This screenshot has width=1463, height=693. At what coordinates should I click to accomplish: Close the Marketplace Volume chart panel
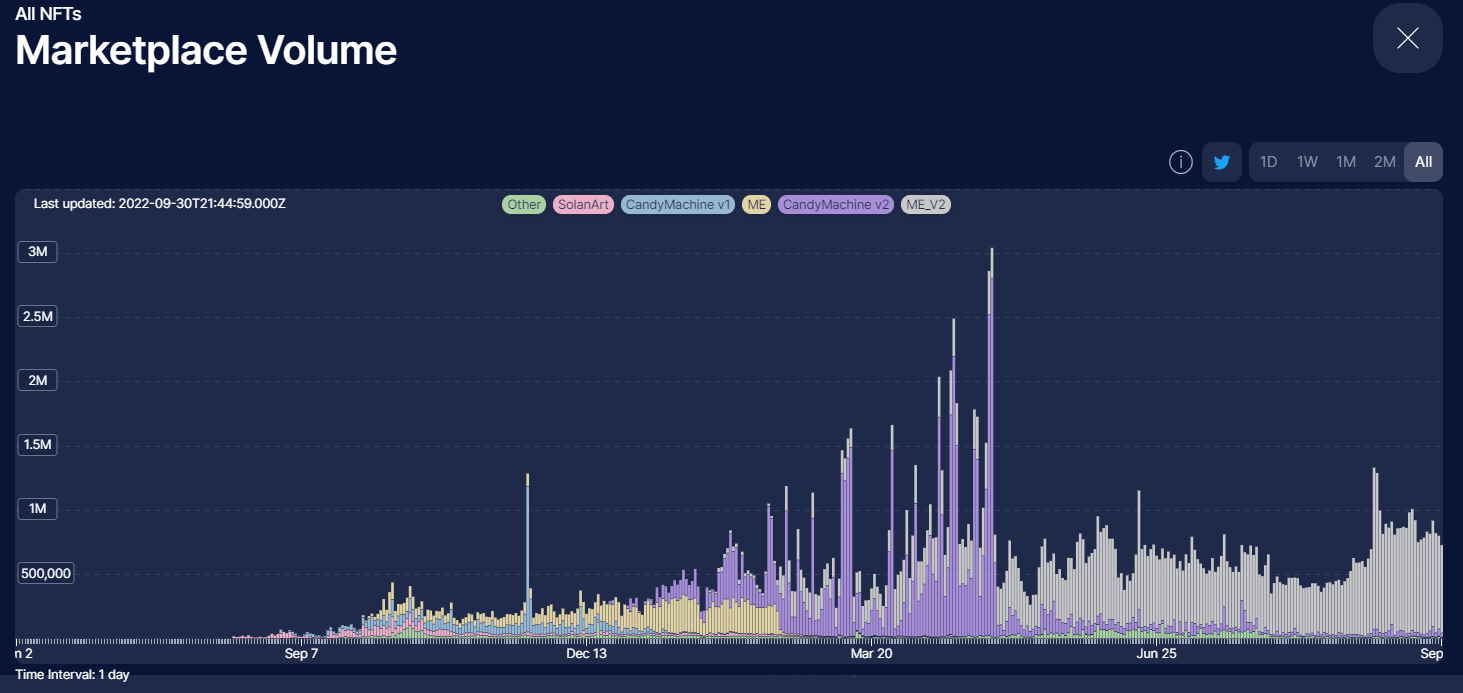click(1407, 38)
